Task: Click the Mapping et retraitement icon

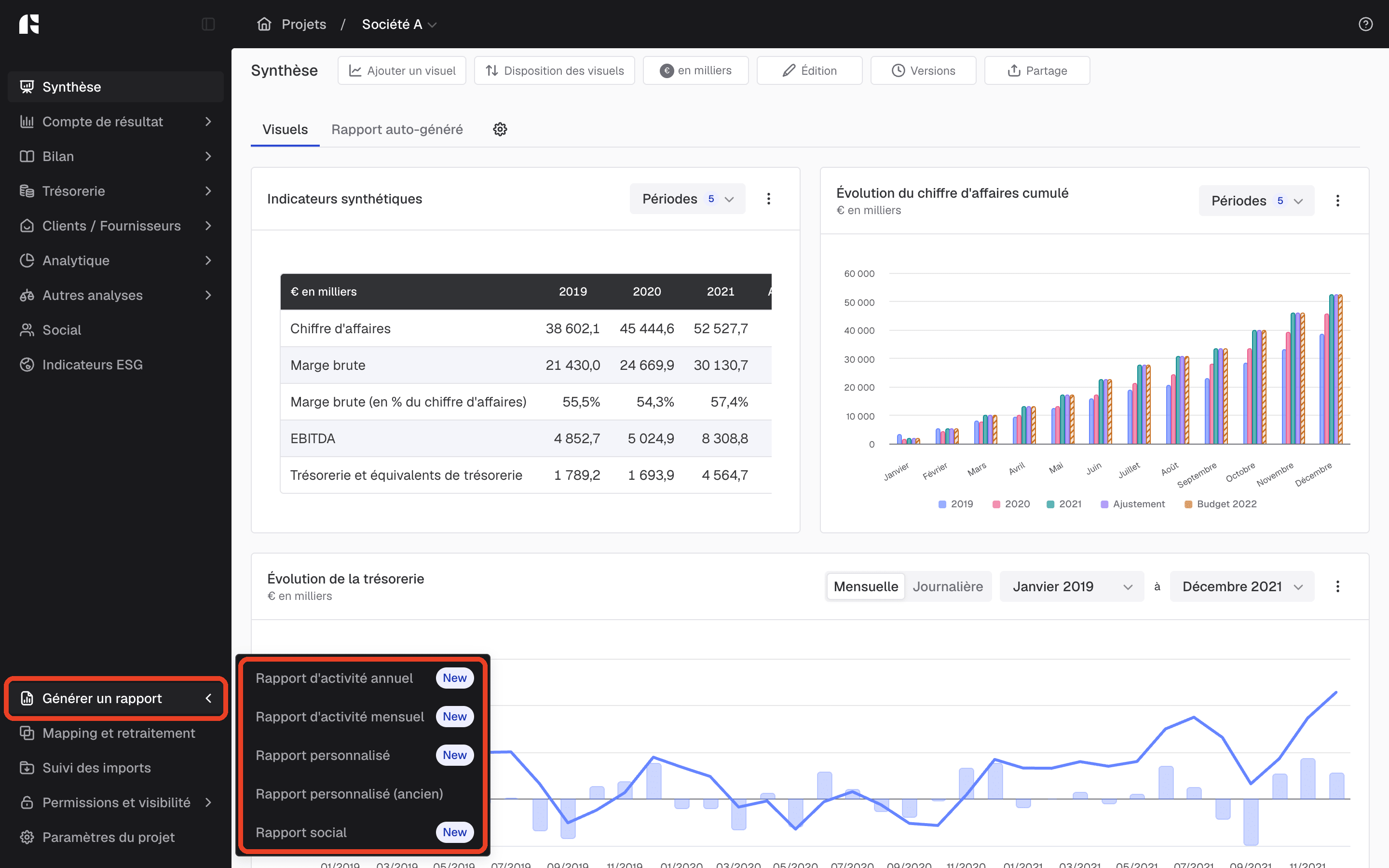Action: click(x=27, y=733)
